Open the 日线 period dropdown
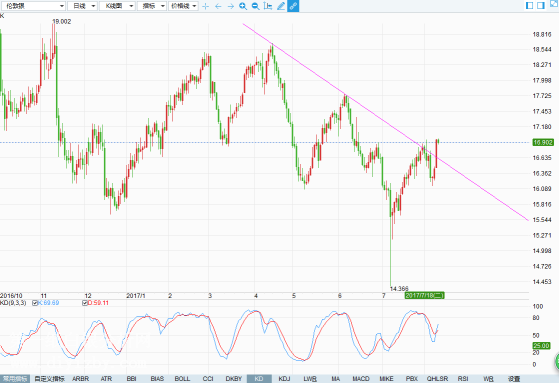 pyautogui.click(x=82, y=6)
